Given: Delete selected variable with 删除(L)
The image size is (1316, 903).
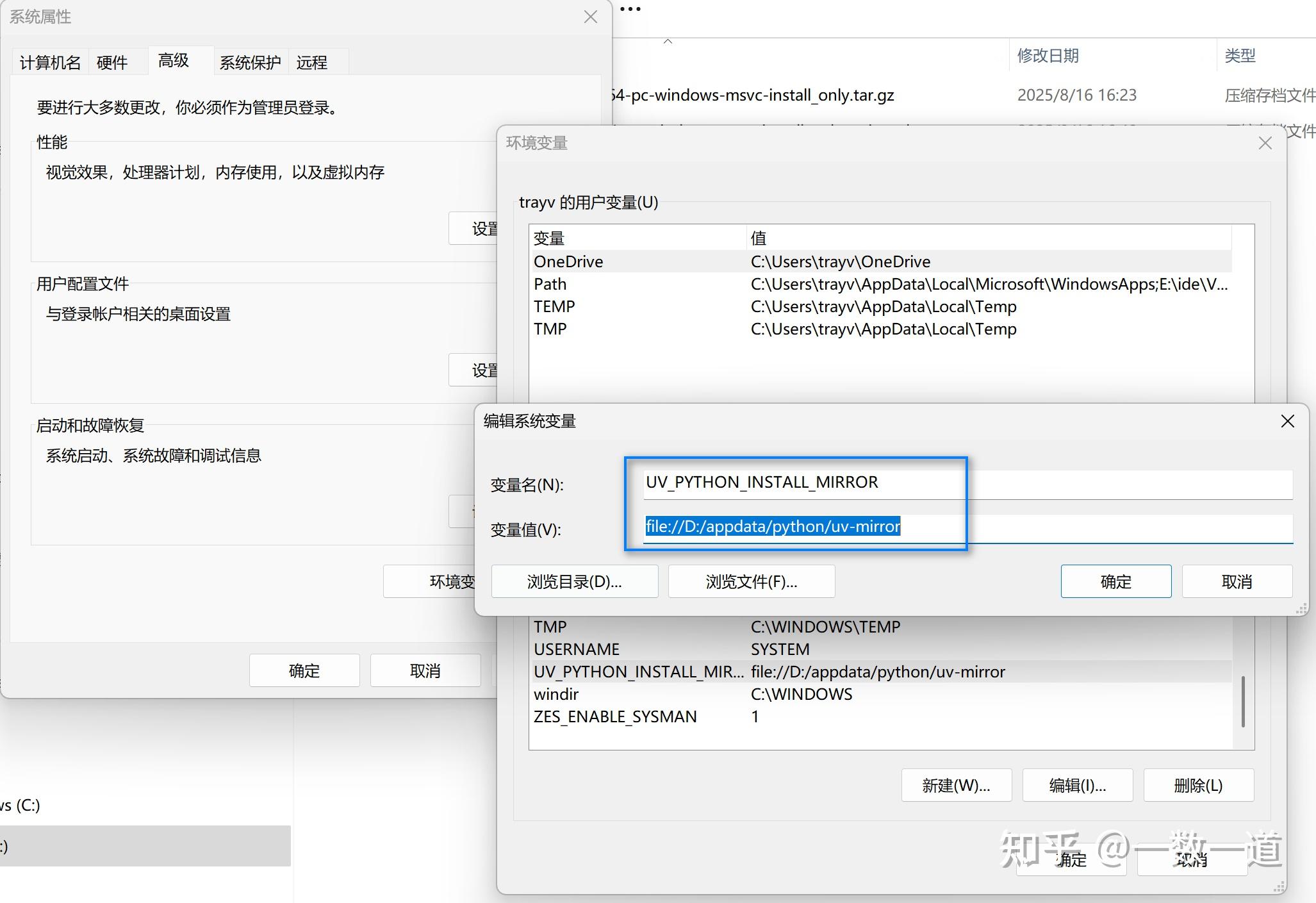Looking at the screenshot, I should point(1198,784).
